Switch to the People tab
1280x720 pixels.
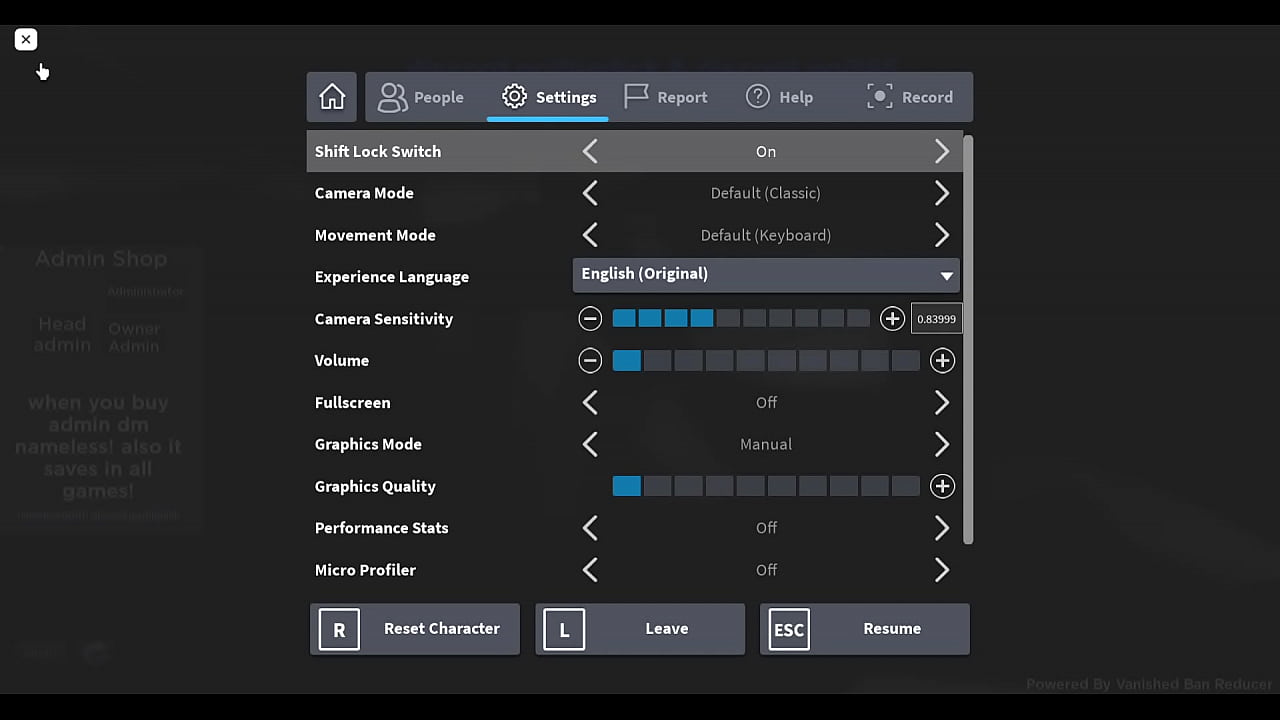pos(421,97)
